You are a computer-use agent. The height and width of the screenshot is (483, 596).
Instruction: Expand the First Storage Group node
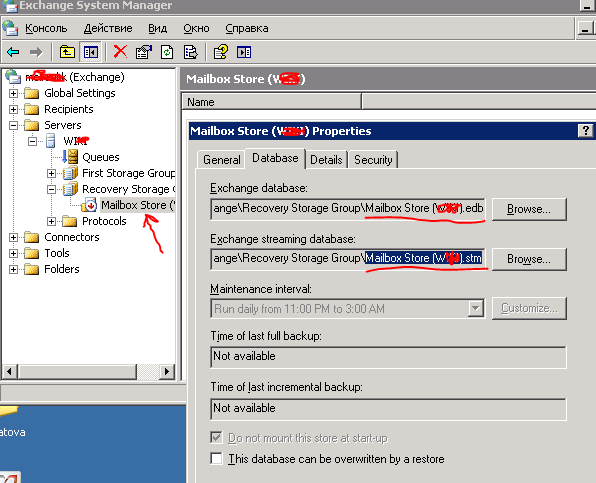click(x=51, y=173)
